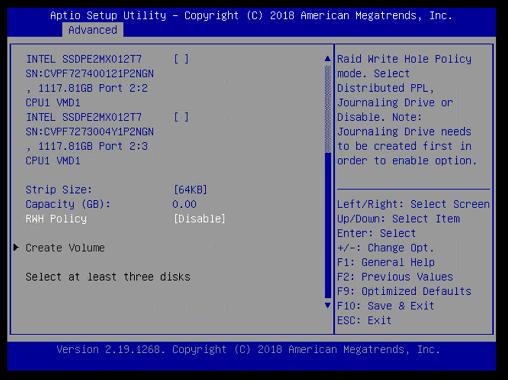Click the Aptio Setup Utility title text

(251, 15)
